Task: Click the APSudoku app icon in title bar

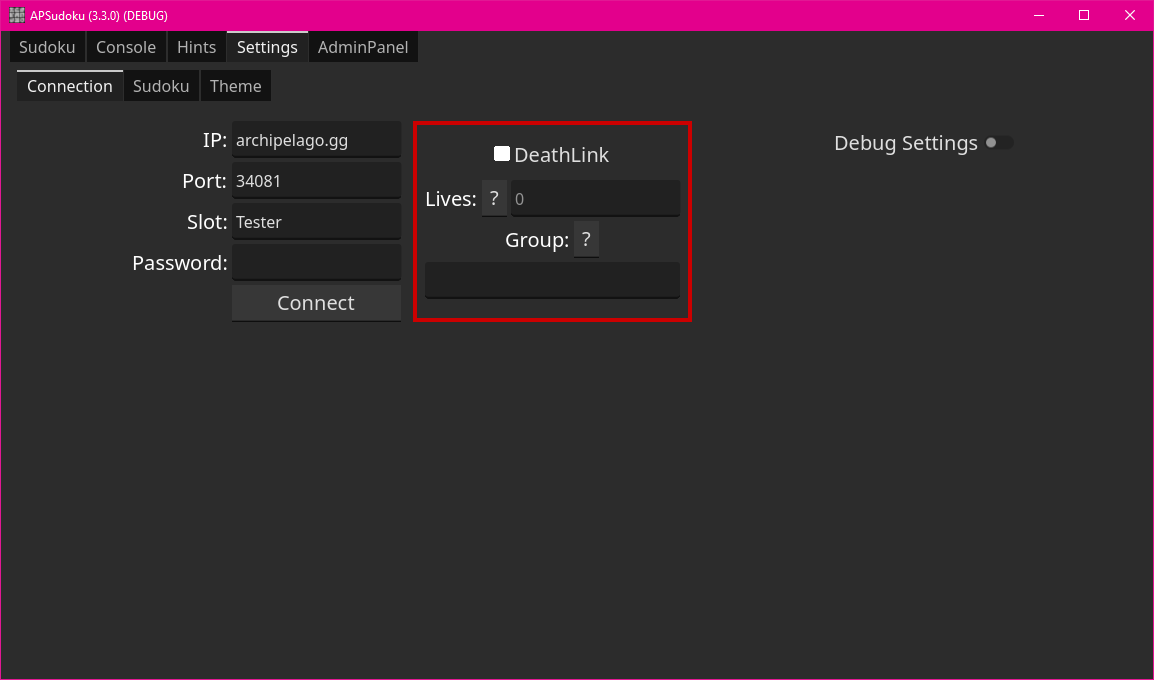Action: click(x=17, y=15)
